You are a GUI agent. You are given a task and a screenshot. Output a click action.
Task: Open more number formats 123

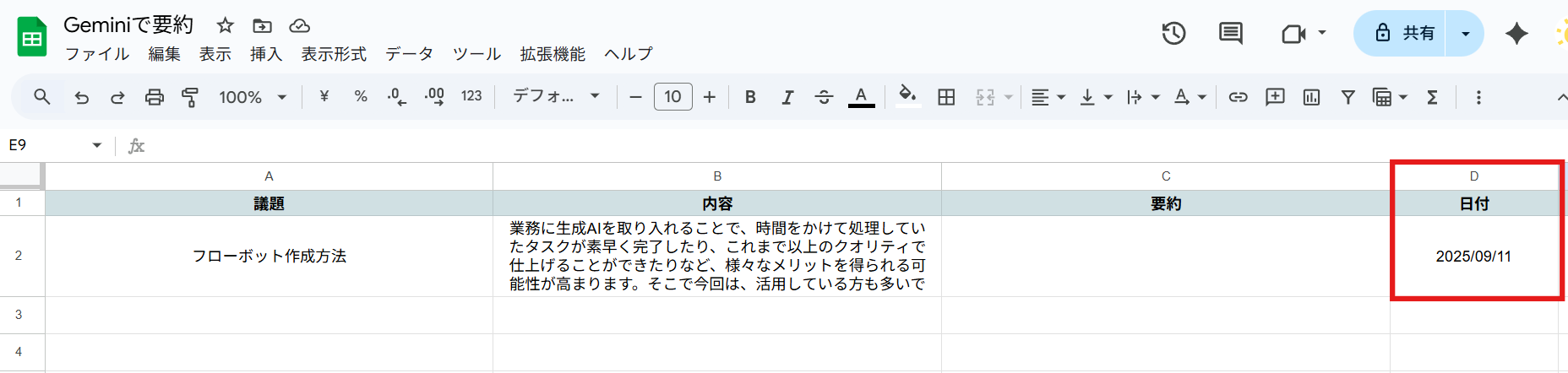pyautogui.click(x=471, y=96)
